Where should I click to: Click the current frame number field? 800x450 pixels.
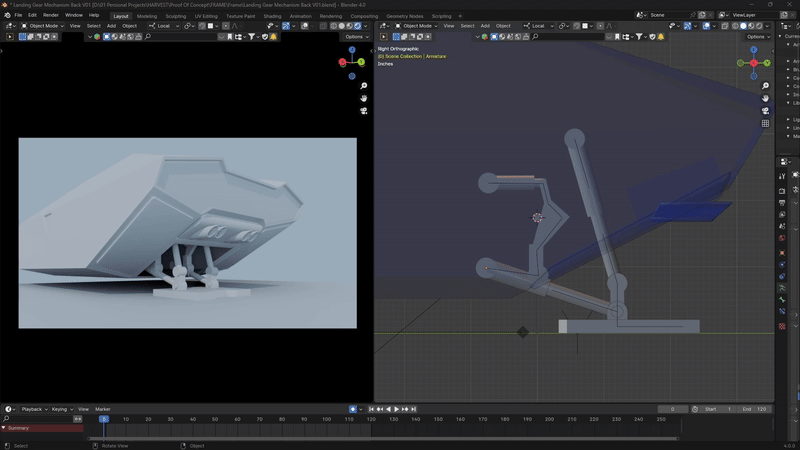click(672, 409)
